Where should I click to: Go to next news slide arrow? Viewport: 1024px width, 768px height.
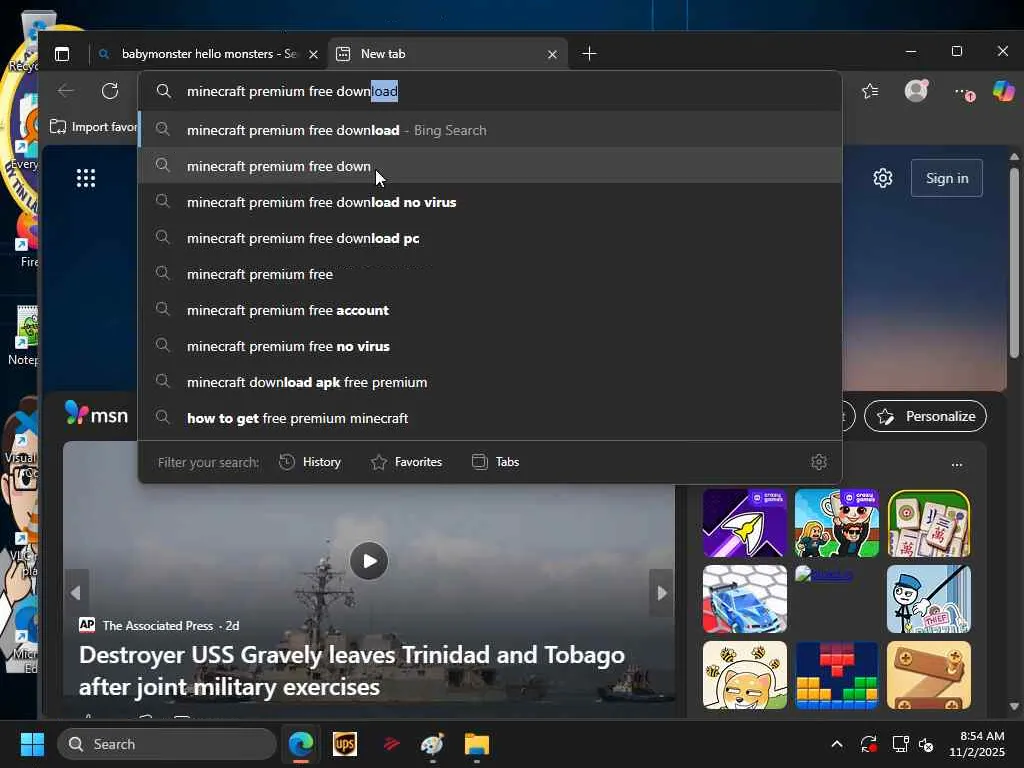(x=661, y=592)
